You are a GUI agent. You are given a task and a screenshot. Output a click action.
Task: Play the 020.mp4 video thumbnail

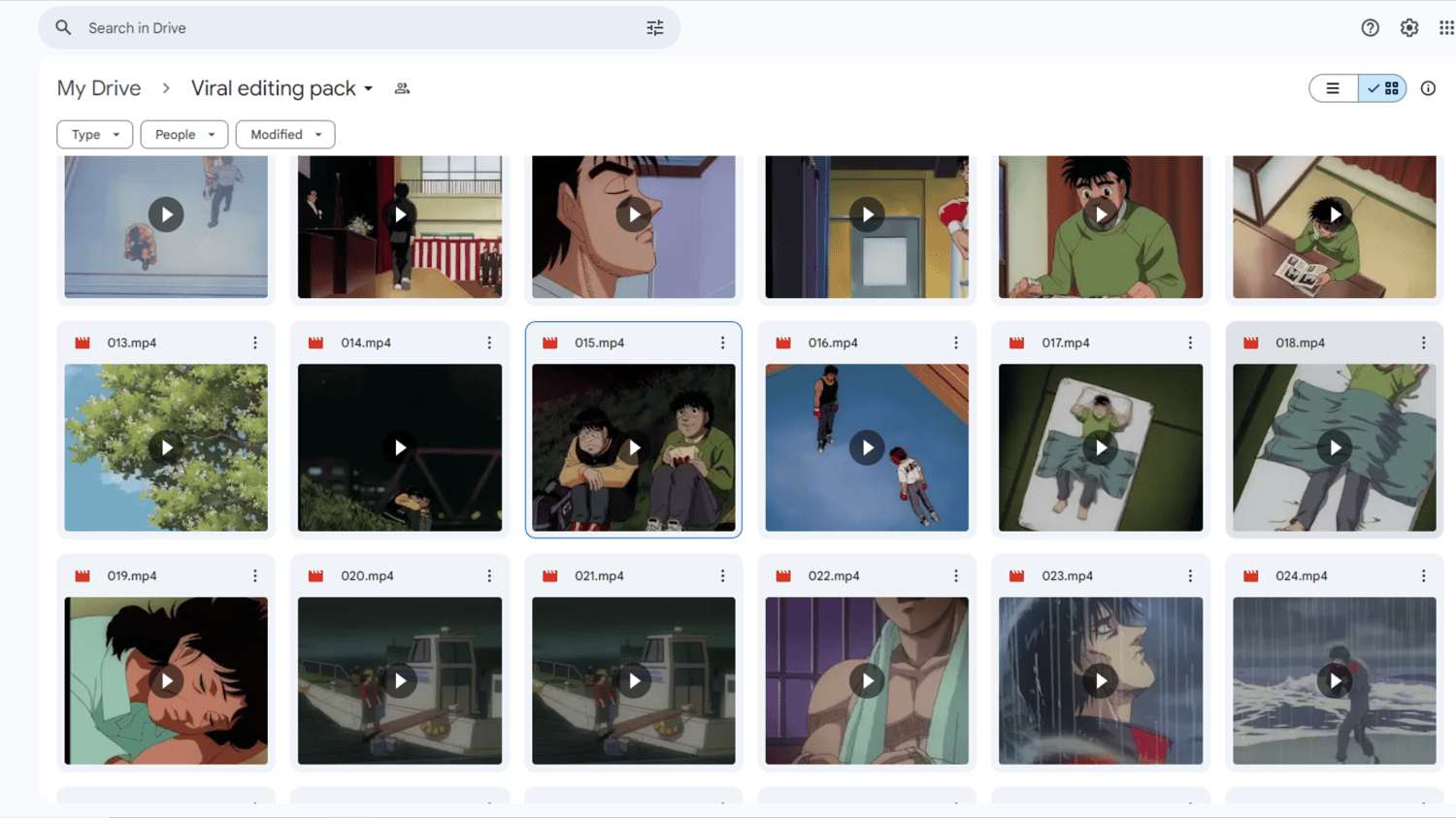pos(400,681)
